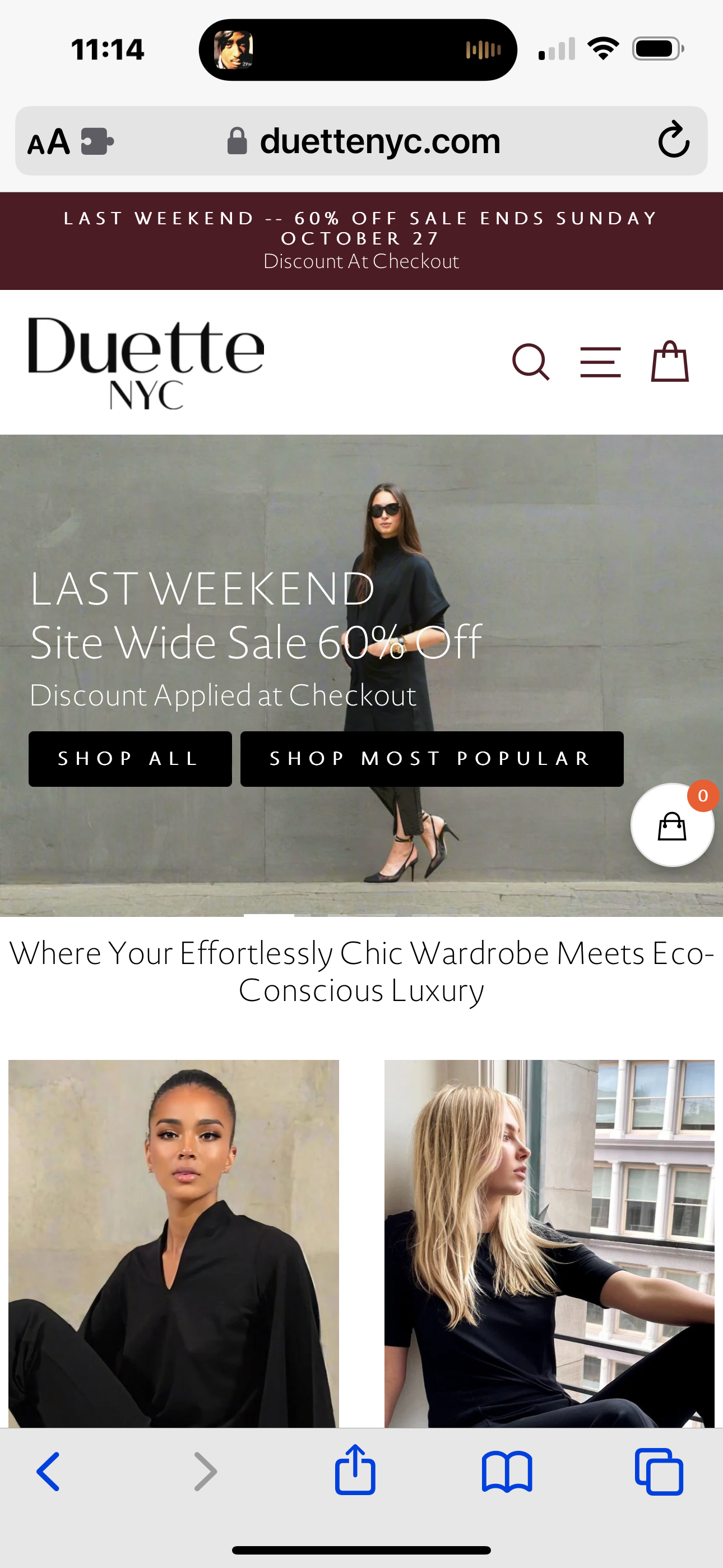The image size is (723, 1568).
Task: Open Safari bookmarks
Action: point(507,1472)
